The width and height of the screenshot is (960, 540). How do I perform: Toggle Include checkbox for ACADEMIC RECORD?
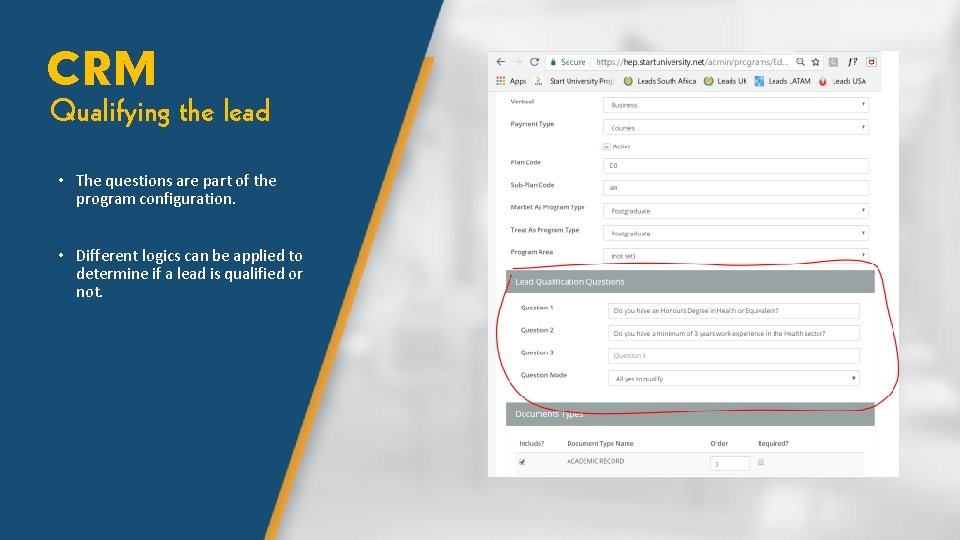pyautogui.click(x=522, y=462)
